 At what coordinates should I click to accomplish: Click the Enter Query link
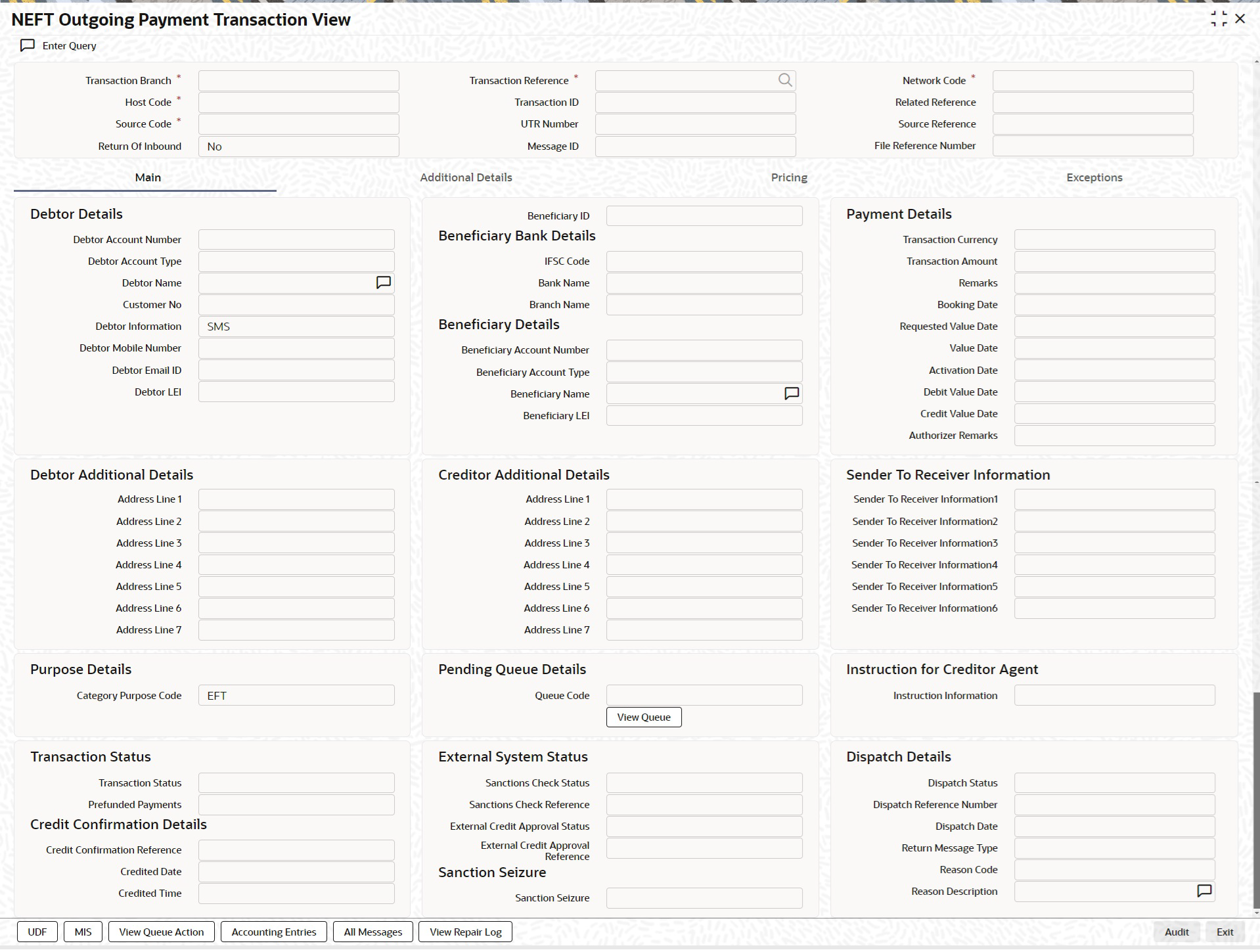tap(69, 46)
